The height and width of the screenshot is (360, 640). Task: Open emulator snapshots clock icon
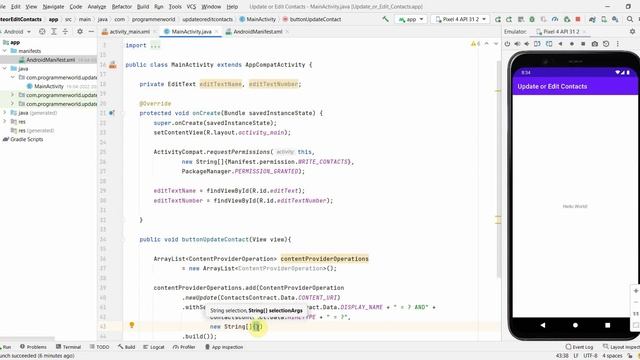point(606,44)
